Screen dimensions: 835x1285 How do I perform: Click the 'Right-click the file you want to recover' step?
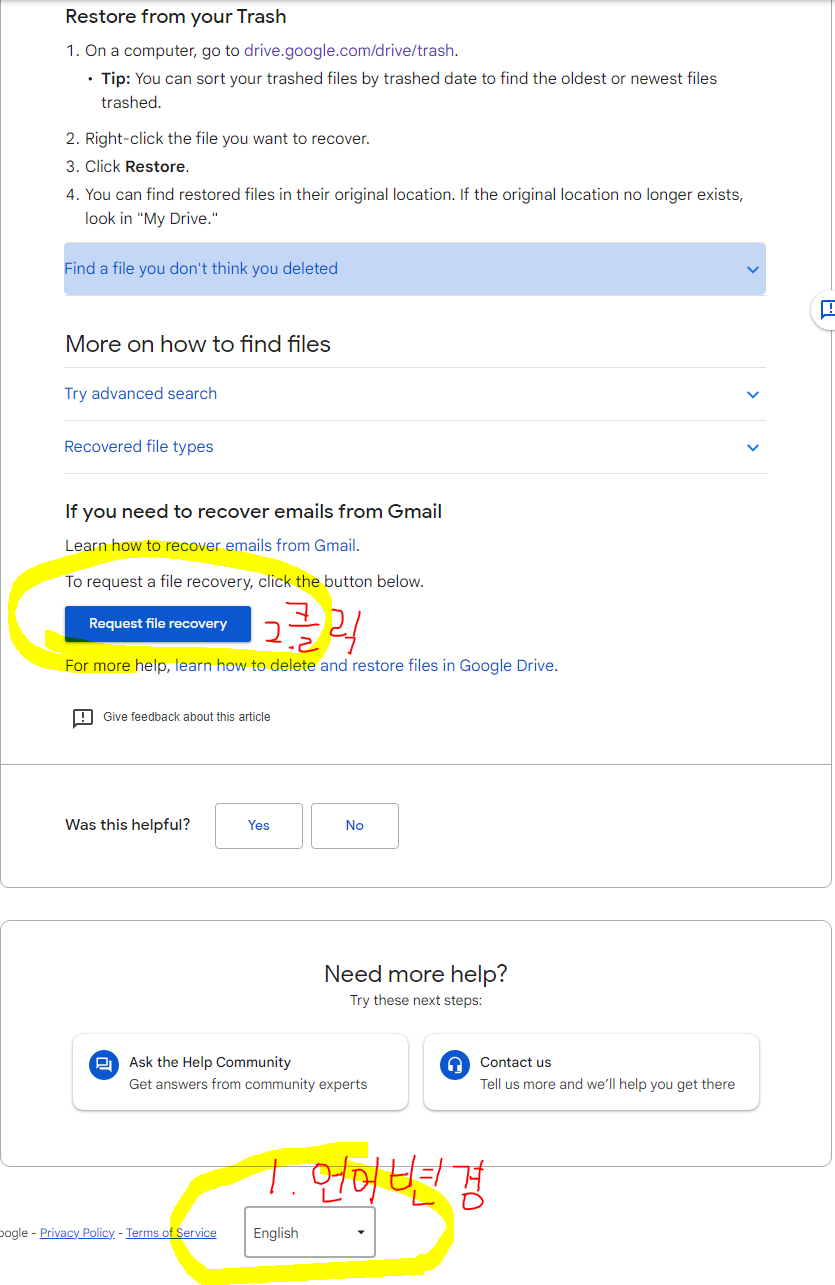point(227,139)
